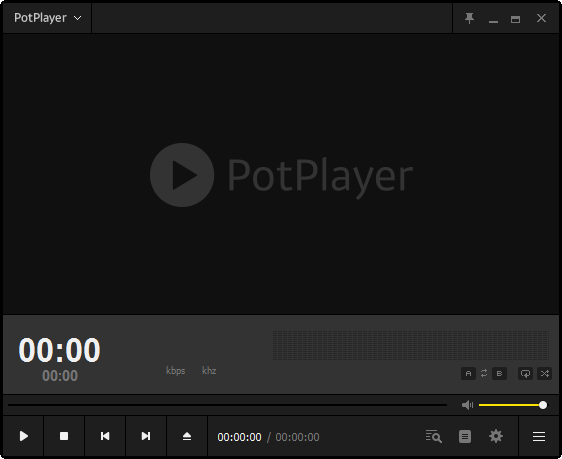Set volume on the yellow slider
Viewport: 562px width, 459px height.
[513, 405]
